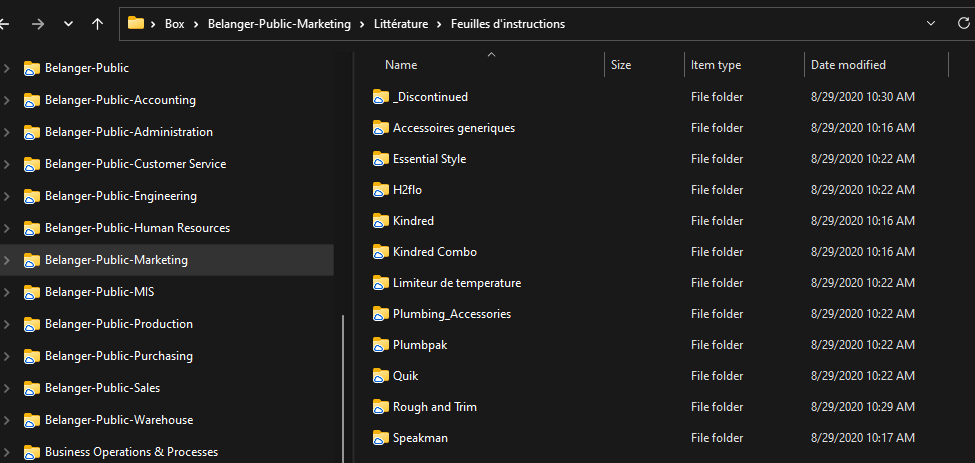This screenshot has width=975, height=463.
Task: Sort by the Size column header
Action: click(621, 65)
